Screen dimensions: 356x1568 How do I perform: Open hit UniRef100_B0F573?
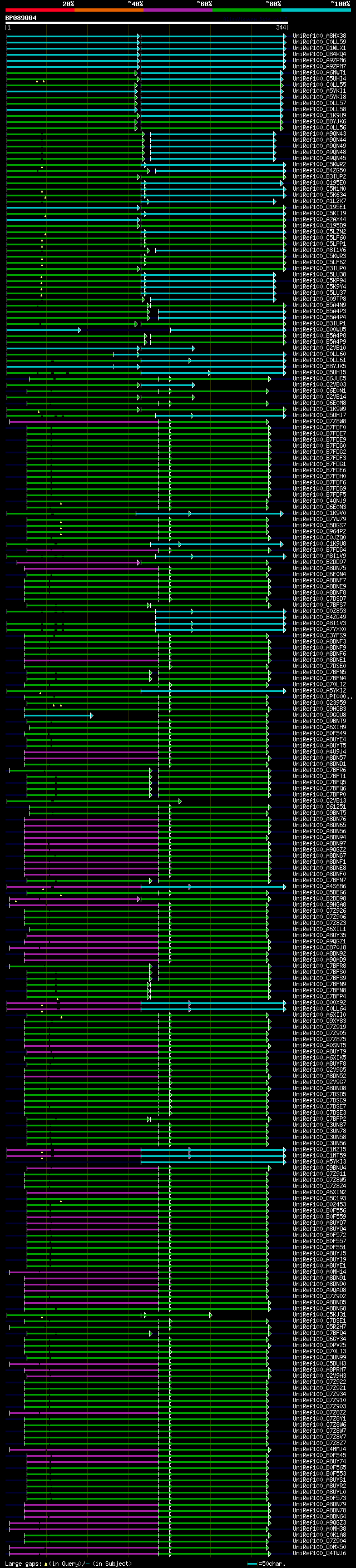[319, 1498]
